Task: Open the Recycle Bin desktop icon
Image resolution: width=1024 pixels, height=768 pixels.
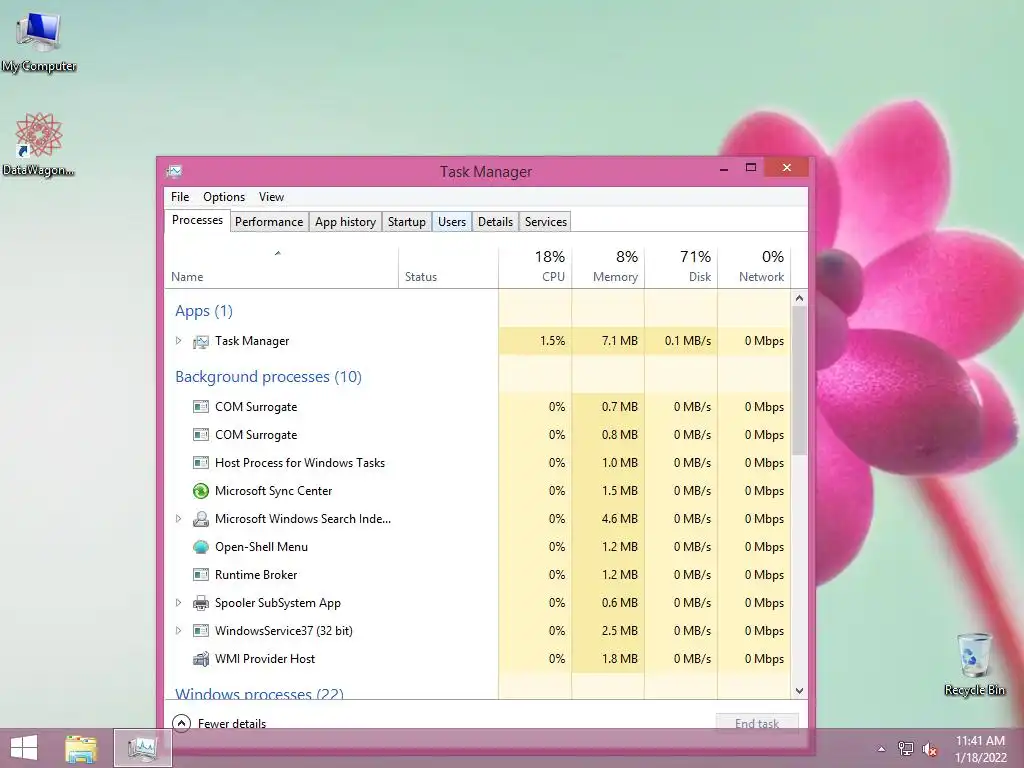Action: tap(974, 663)
